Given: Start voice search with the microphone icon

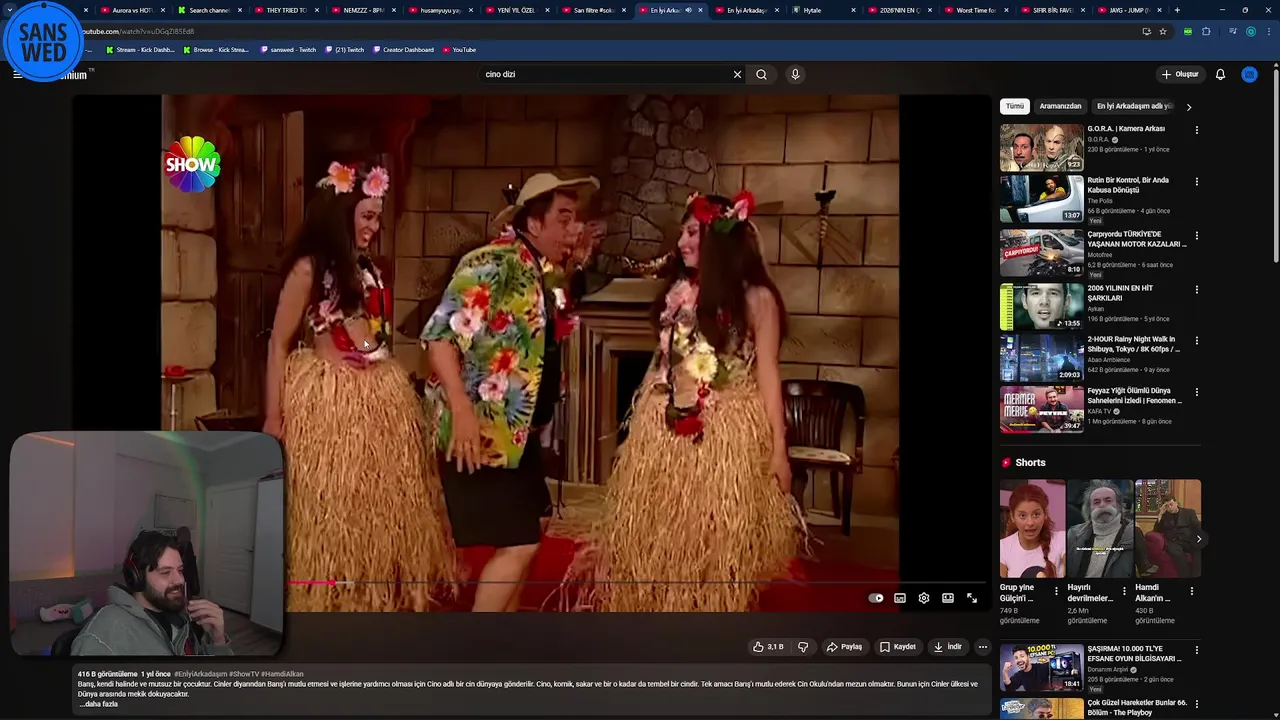Looking at the screenshot, I should point(795,74).
